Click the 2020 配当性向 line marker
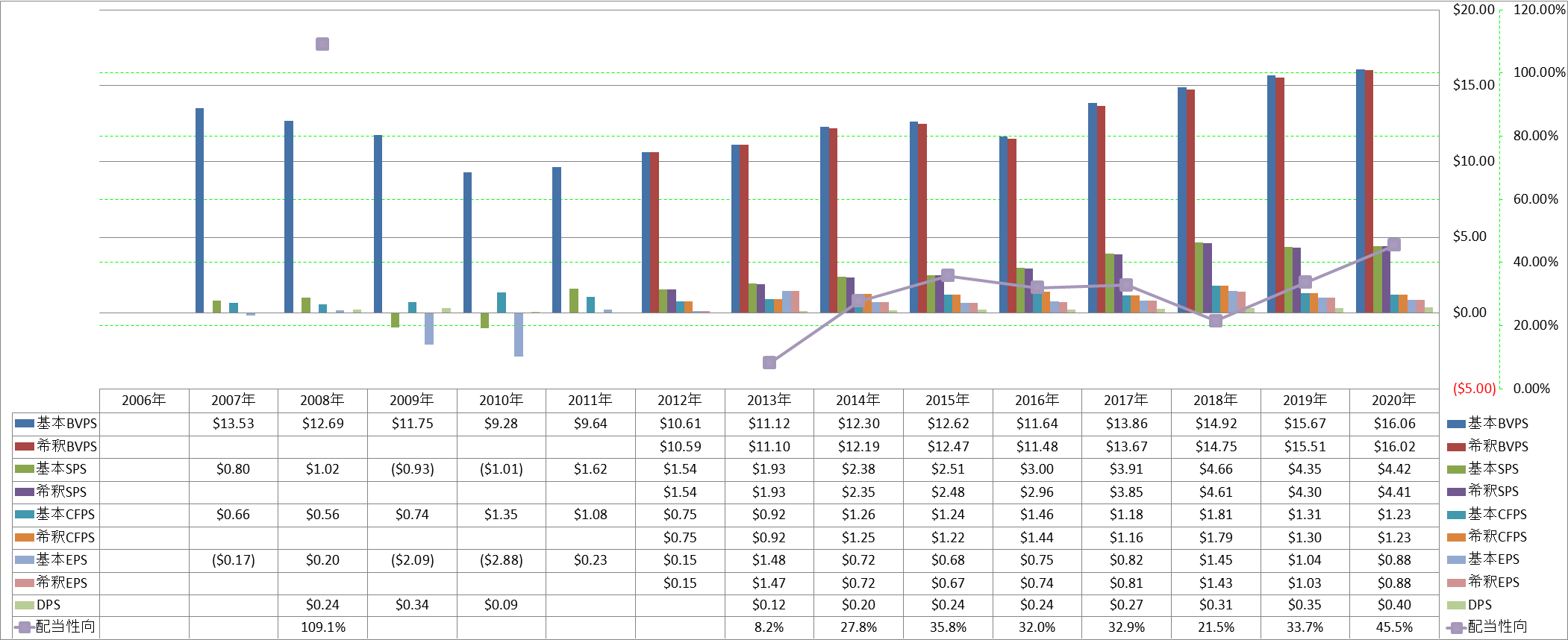Screen dimensions: 1568x640 pos(1394,245)
